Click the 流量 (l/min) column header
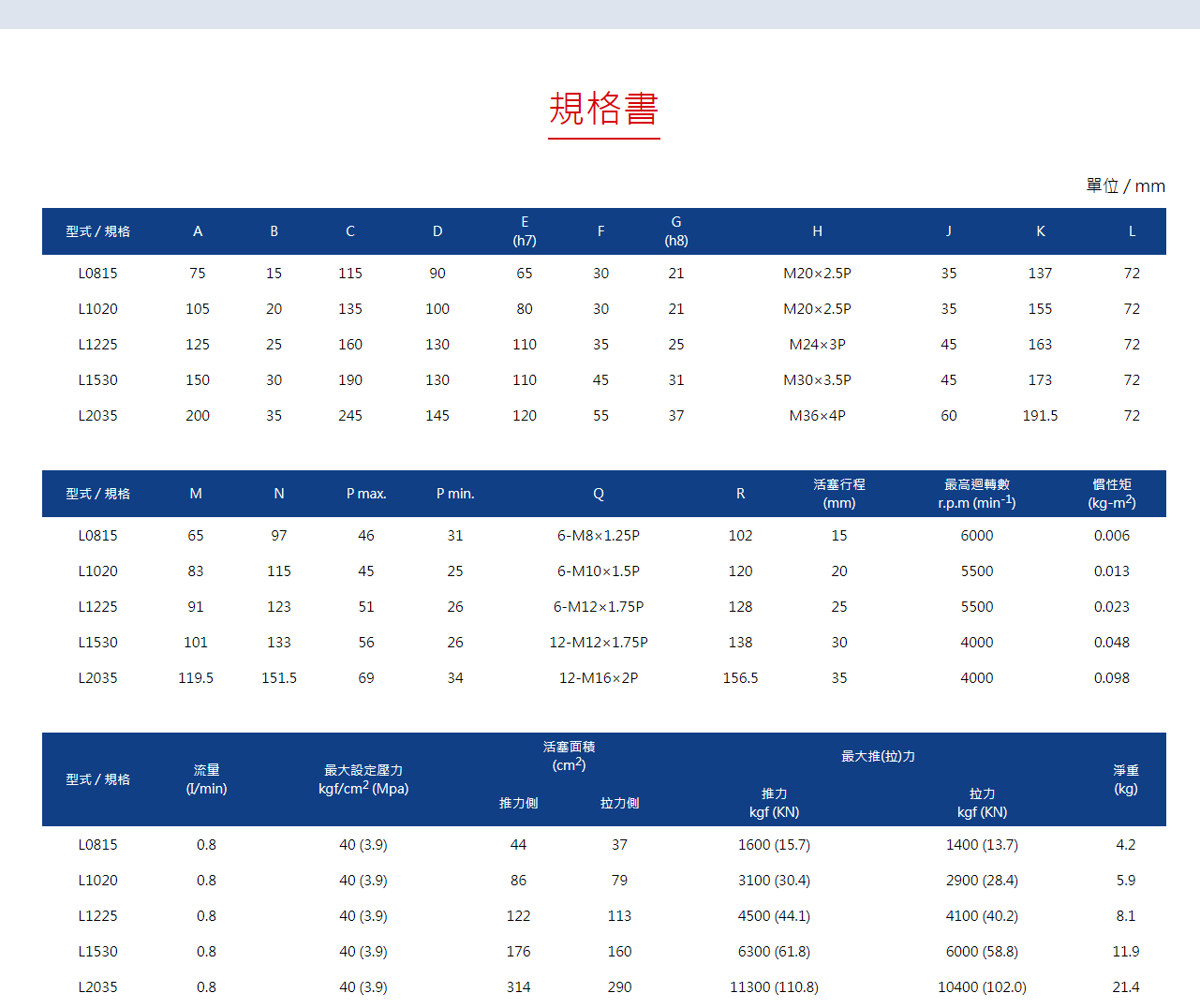1200x1008 pixels. [206, 778]
